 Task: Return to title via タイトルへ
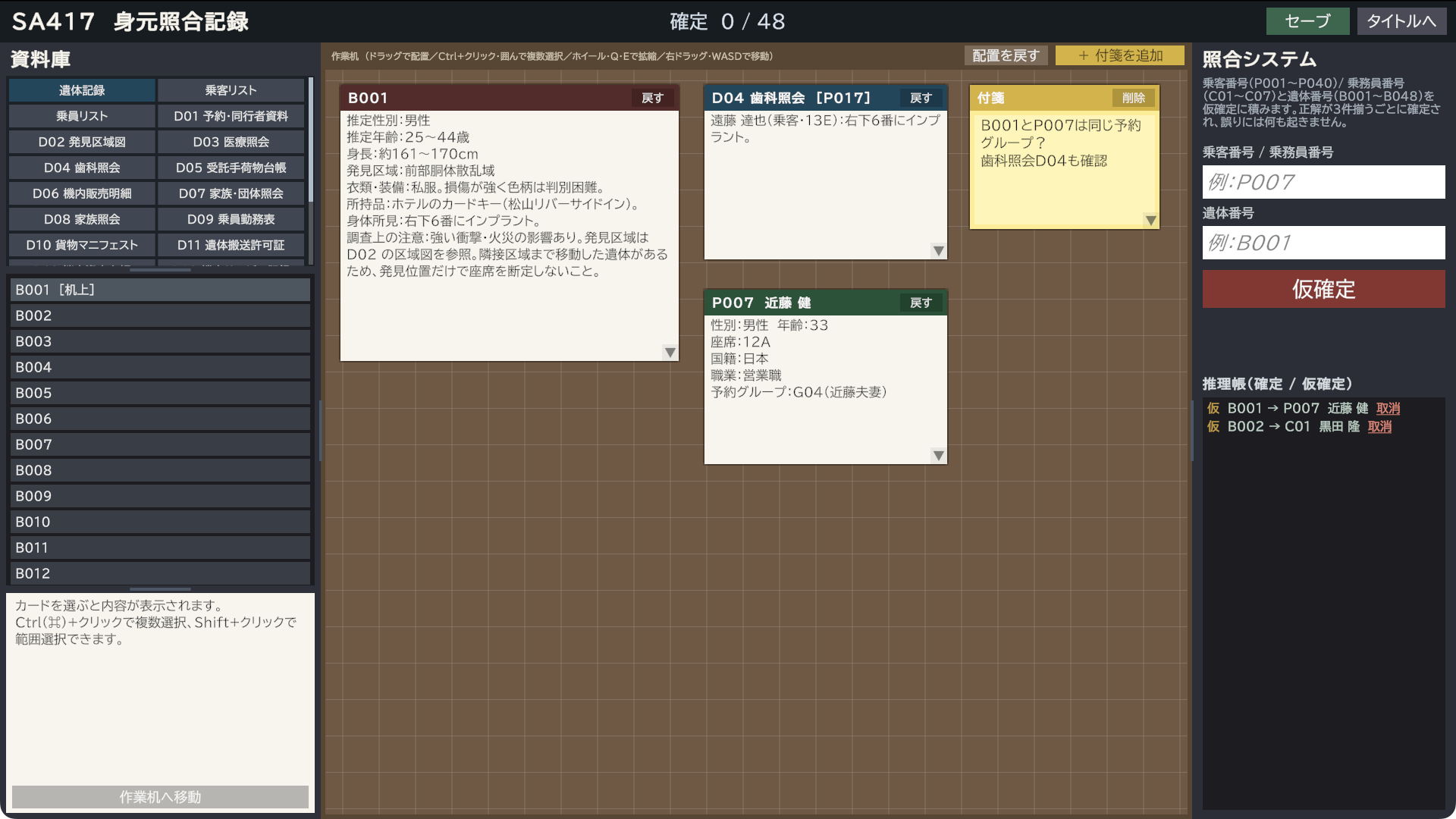(x=1401, y=21)
